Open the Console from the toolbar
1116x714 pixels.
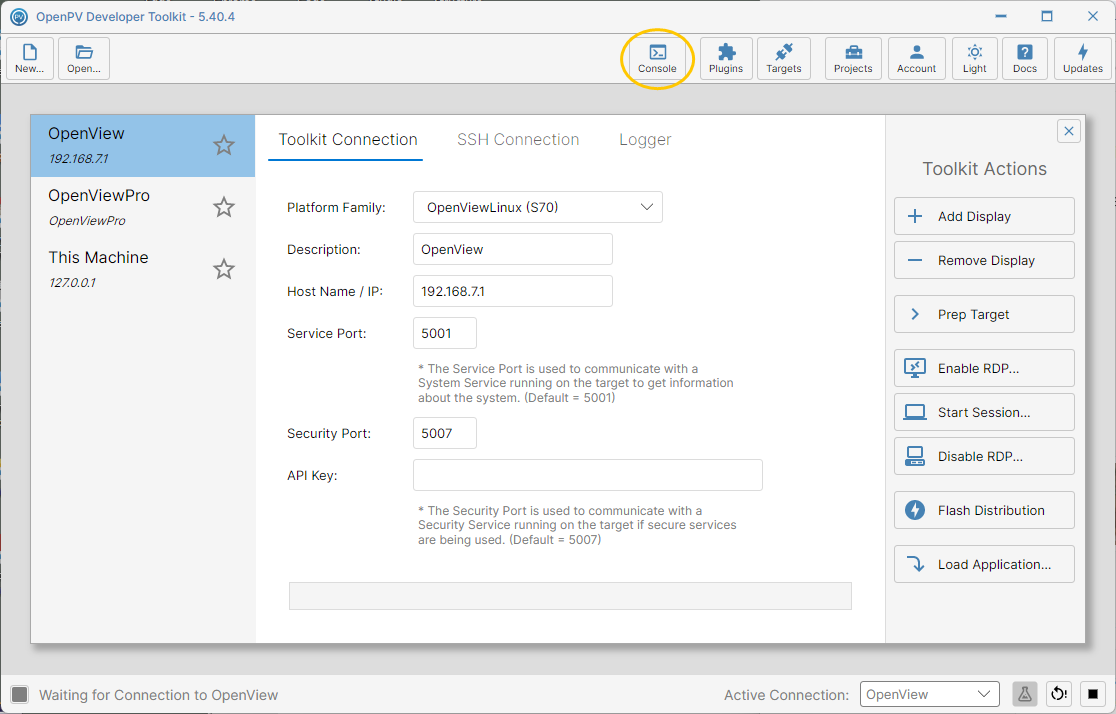tap(657, 58)
